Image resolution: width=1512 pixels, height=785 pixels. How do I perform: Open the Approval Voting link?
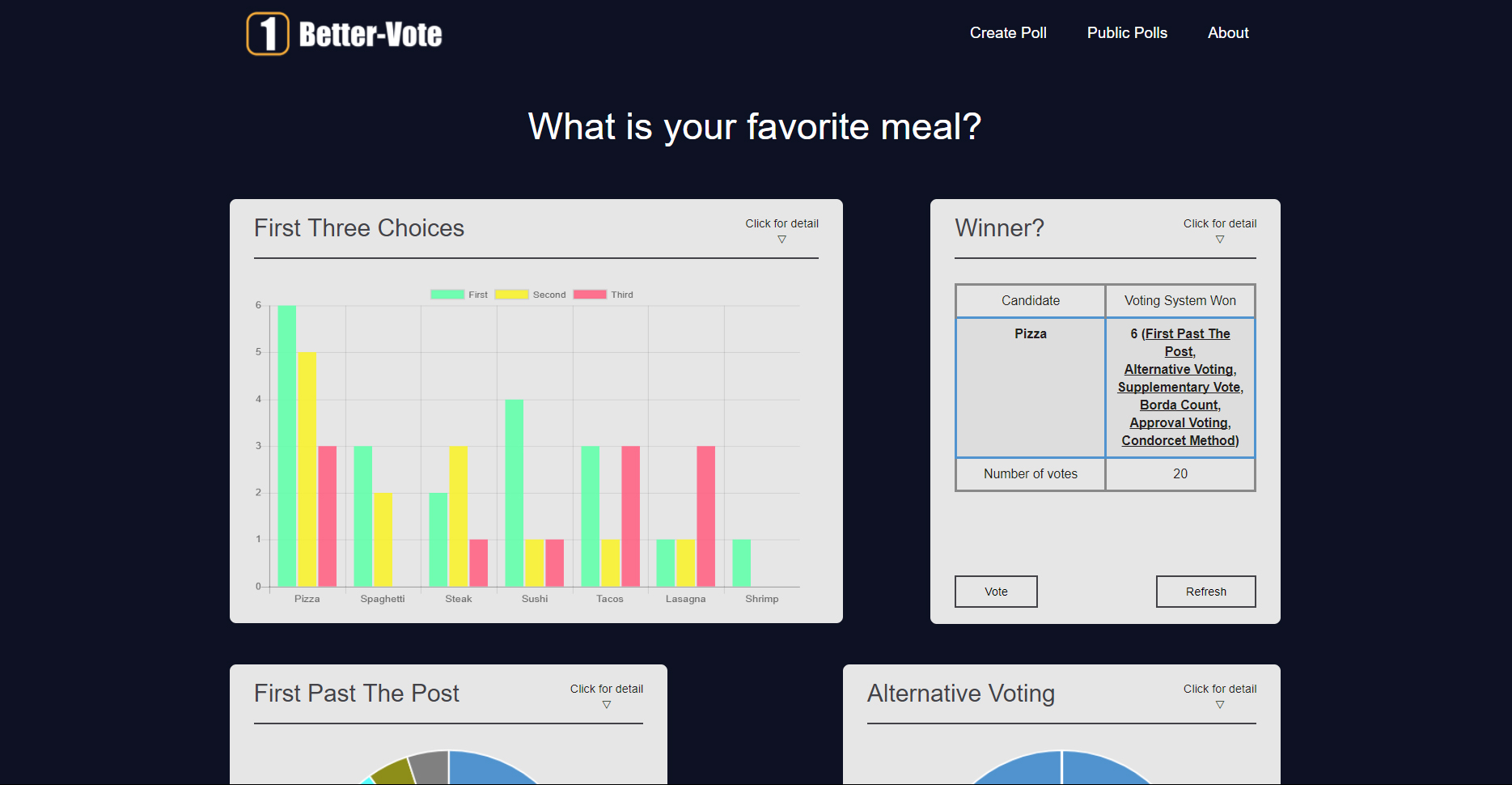tap(1179, 422)
